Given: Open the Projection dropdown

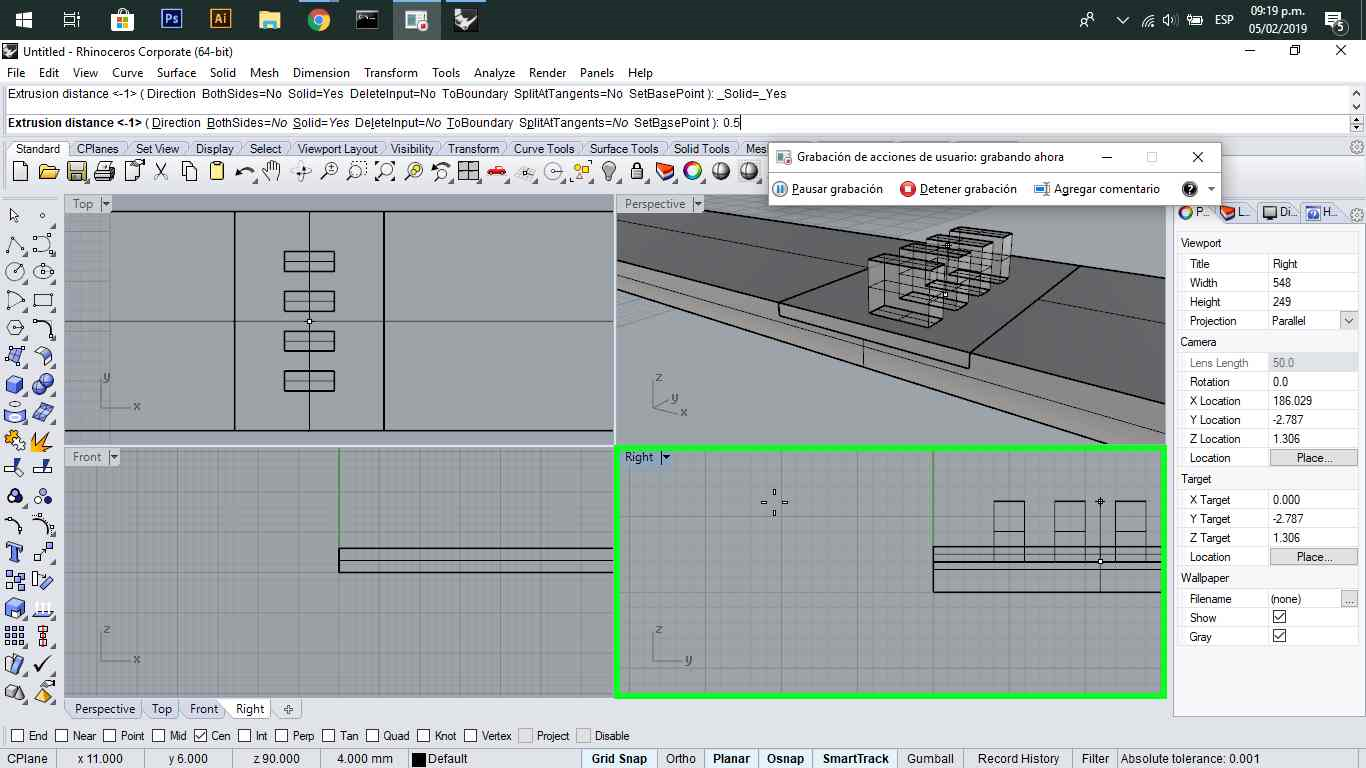Looking at the screenshot, I should (1349, 321).
